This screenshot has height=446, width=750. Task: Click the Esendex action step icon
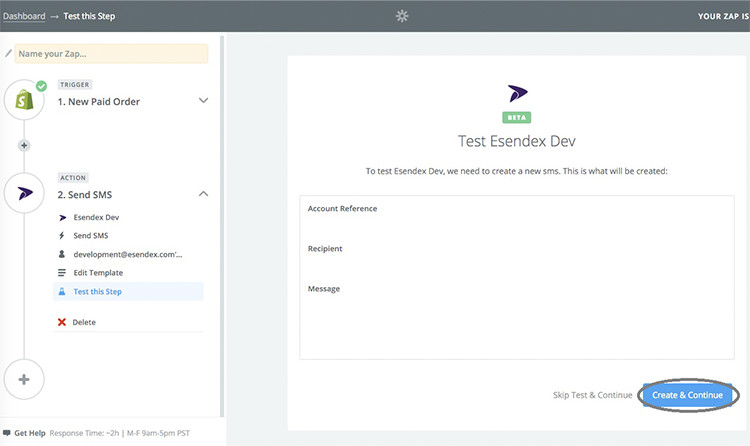click(24, 193)
